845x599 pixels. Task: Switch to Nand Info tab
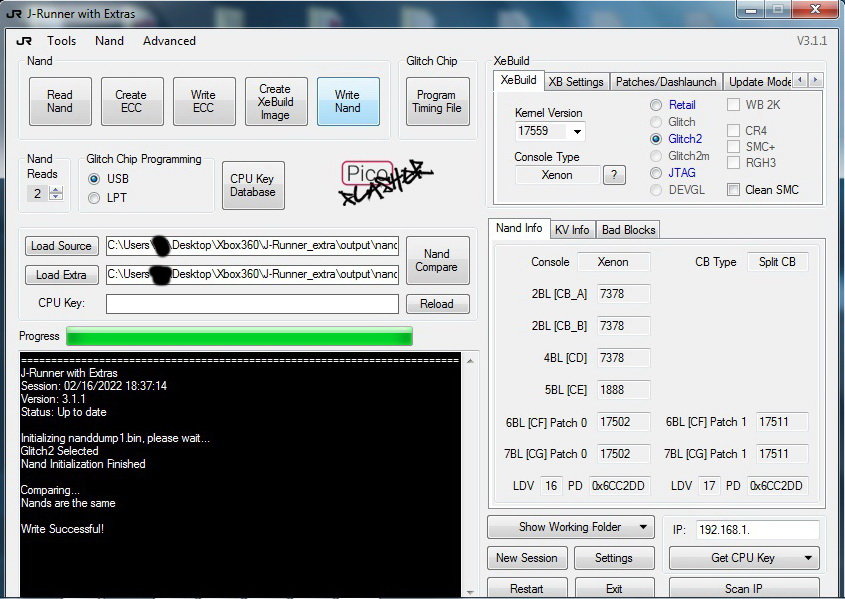(519, 228)
